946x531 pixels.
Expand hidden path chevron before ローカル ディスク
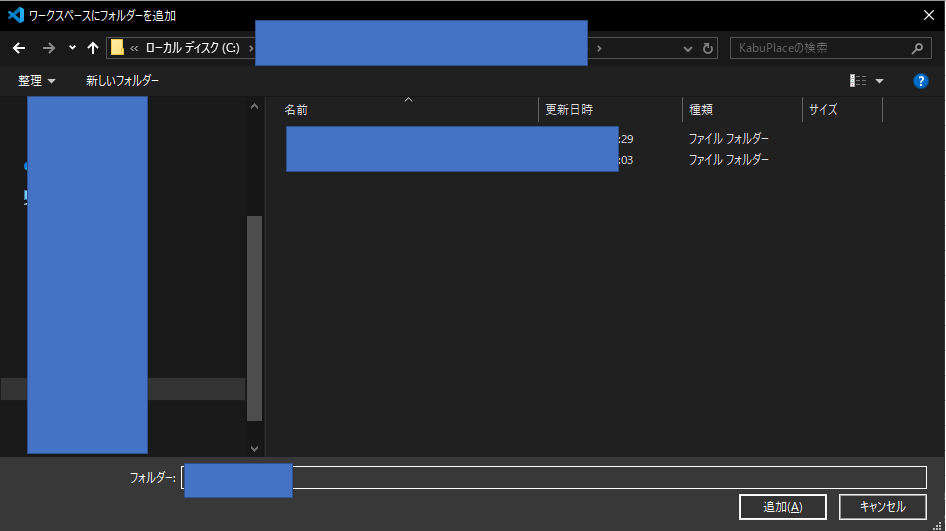click(134, 48)
